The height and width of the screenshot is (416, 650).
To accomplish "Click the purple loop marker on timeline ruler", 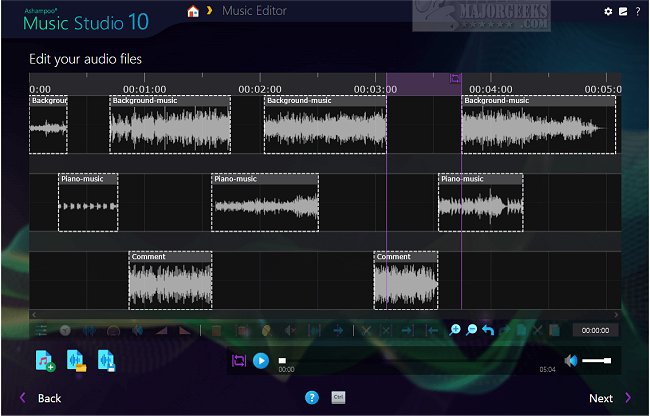I will (455, 78).
